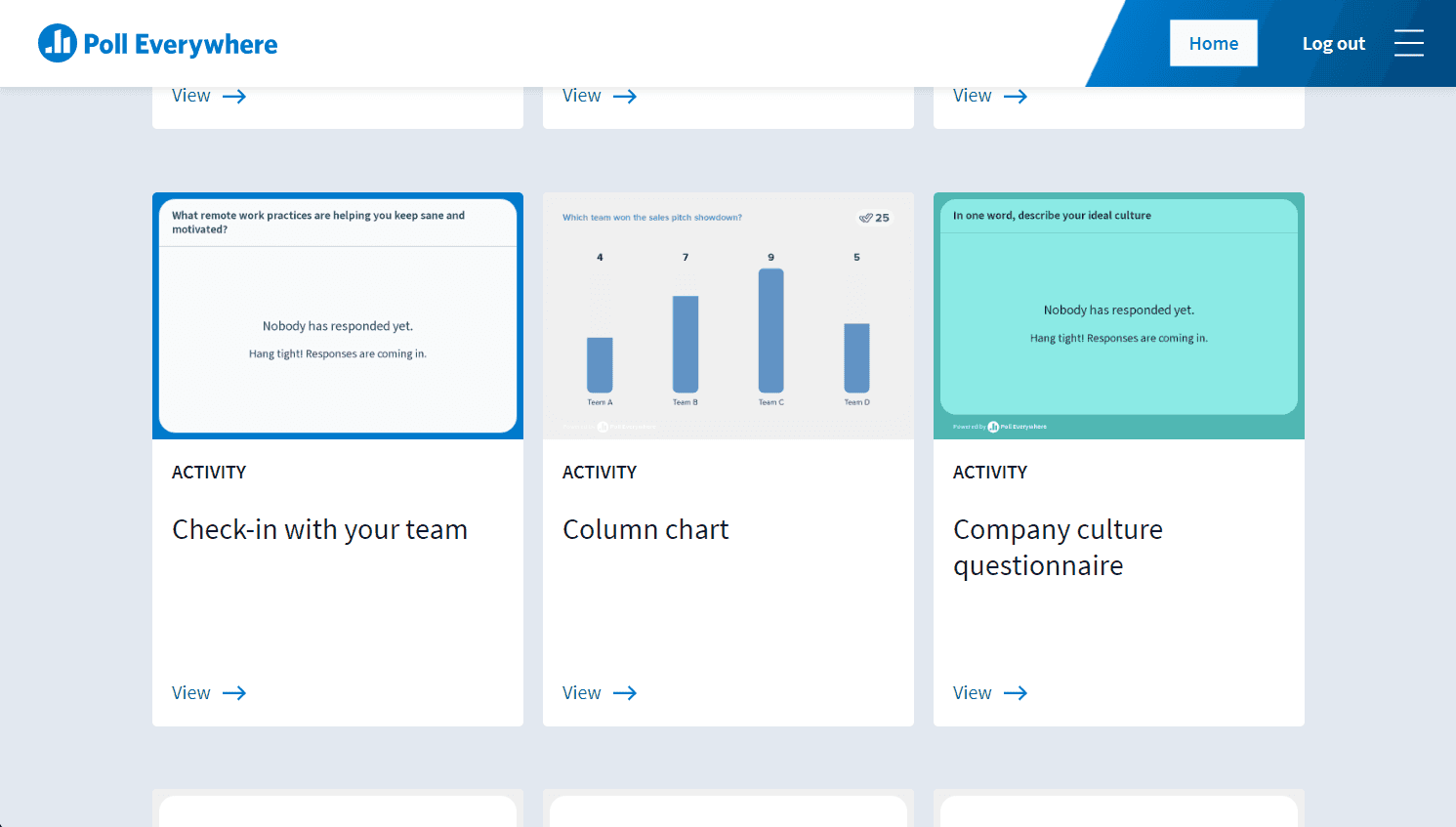Click arrow icon under Column chart card
Image resolution: width=1456 pixels, height=827 pixels.
[625, 693]
